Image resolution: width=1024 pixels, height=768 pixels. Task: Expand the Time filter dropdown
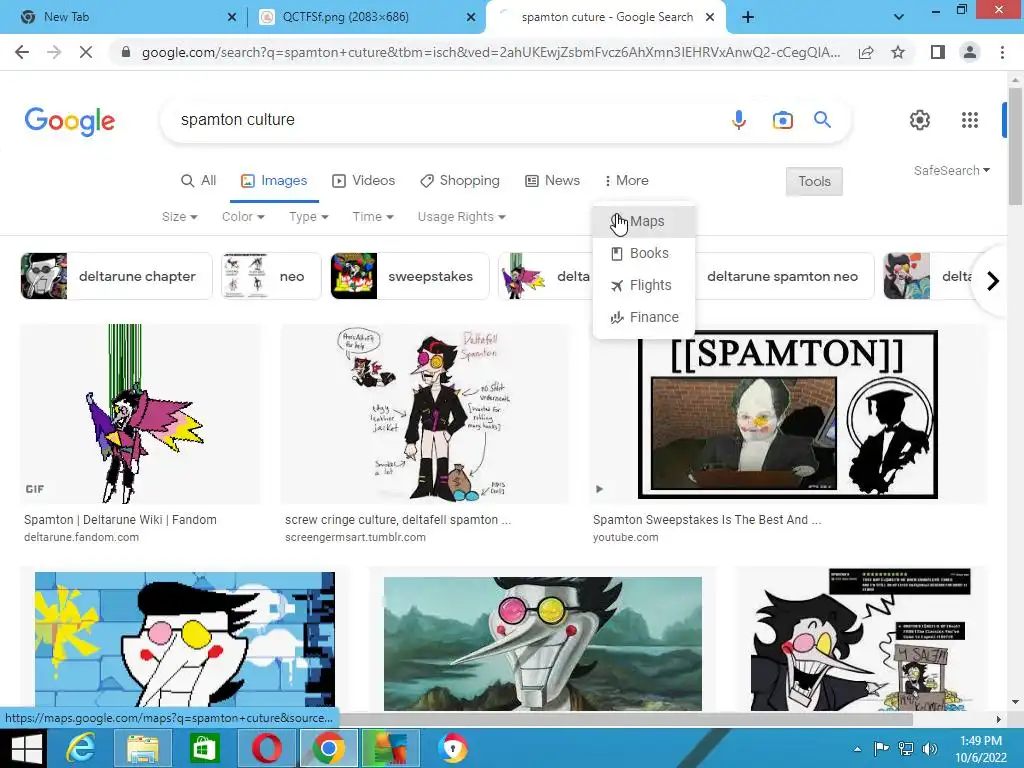[x=373, y=217]
